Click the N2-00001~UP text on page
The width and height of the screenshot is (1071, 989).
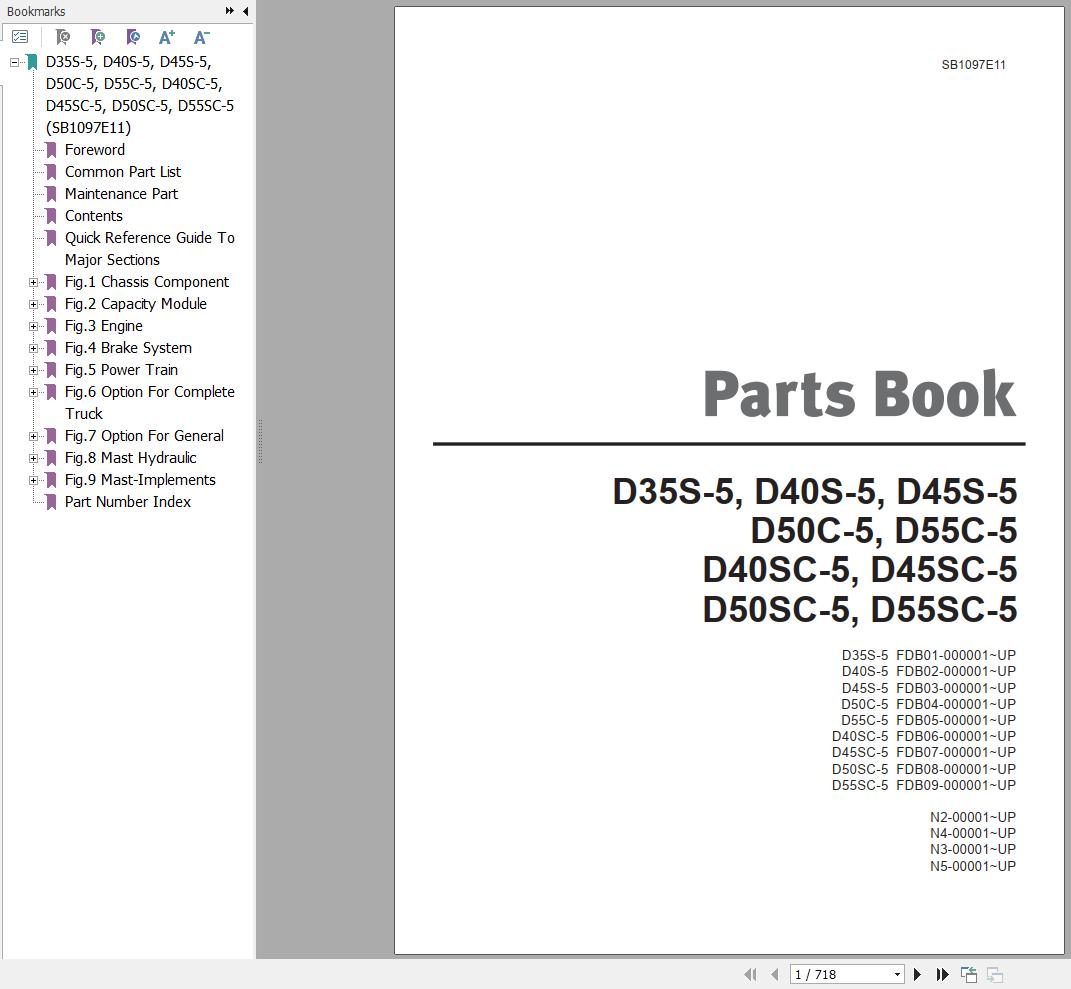coord(973,817)
